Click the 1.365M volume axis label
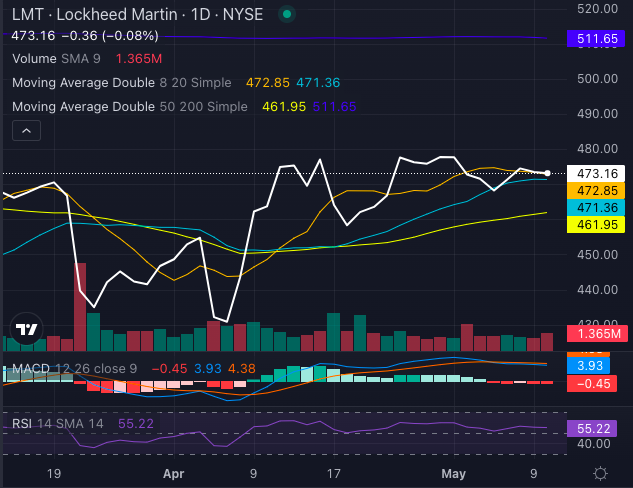 [x=597, y=334]
